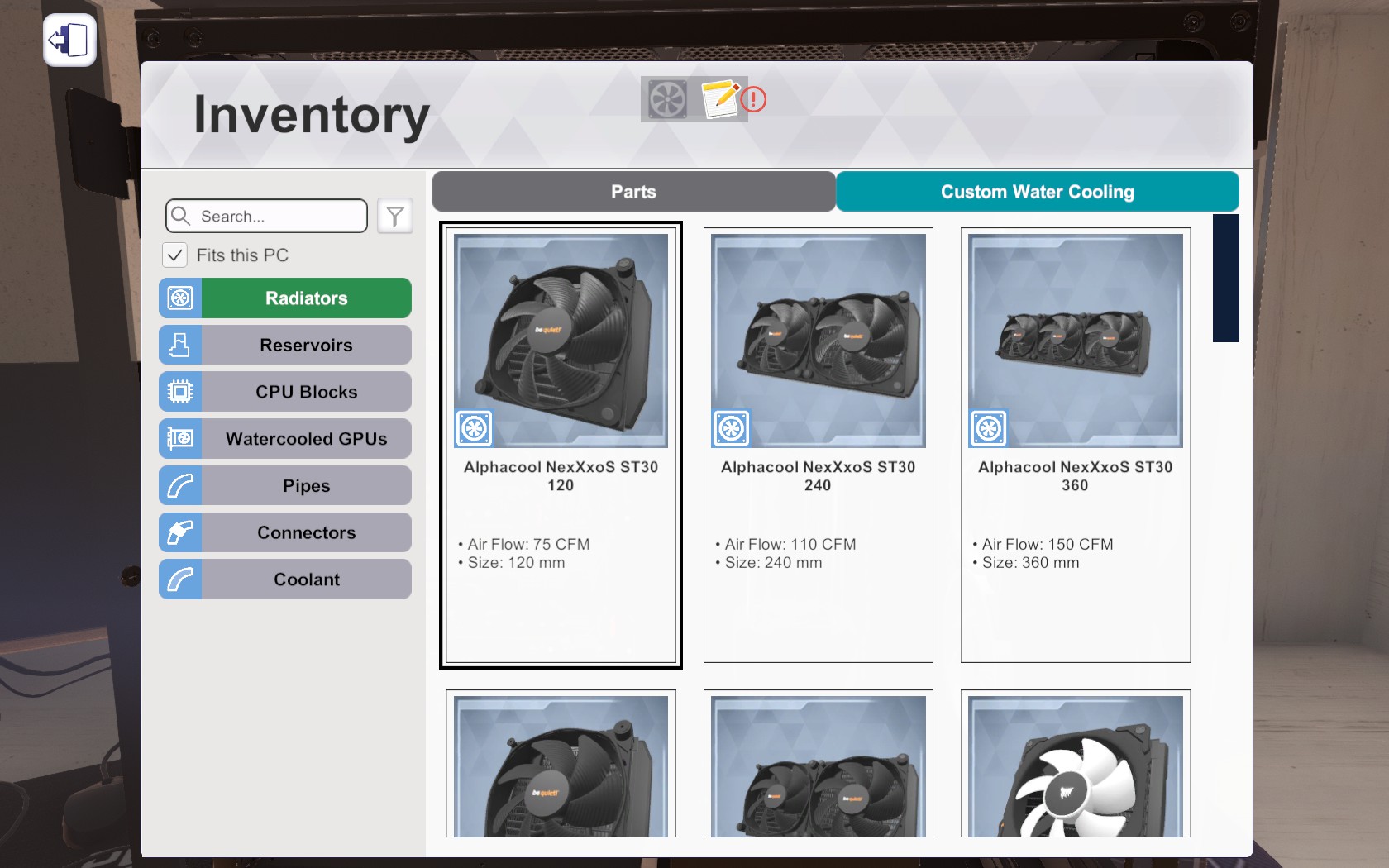Open the notepad job notes icon
Viewport: 1389px width, 868px height.
click(x=720, y=99)
